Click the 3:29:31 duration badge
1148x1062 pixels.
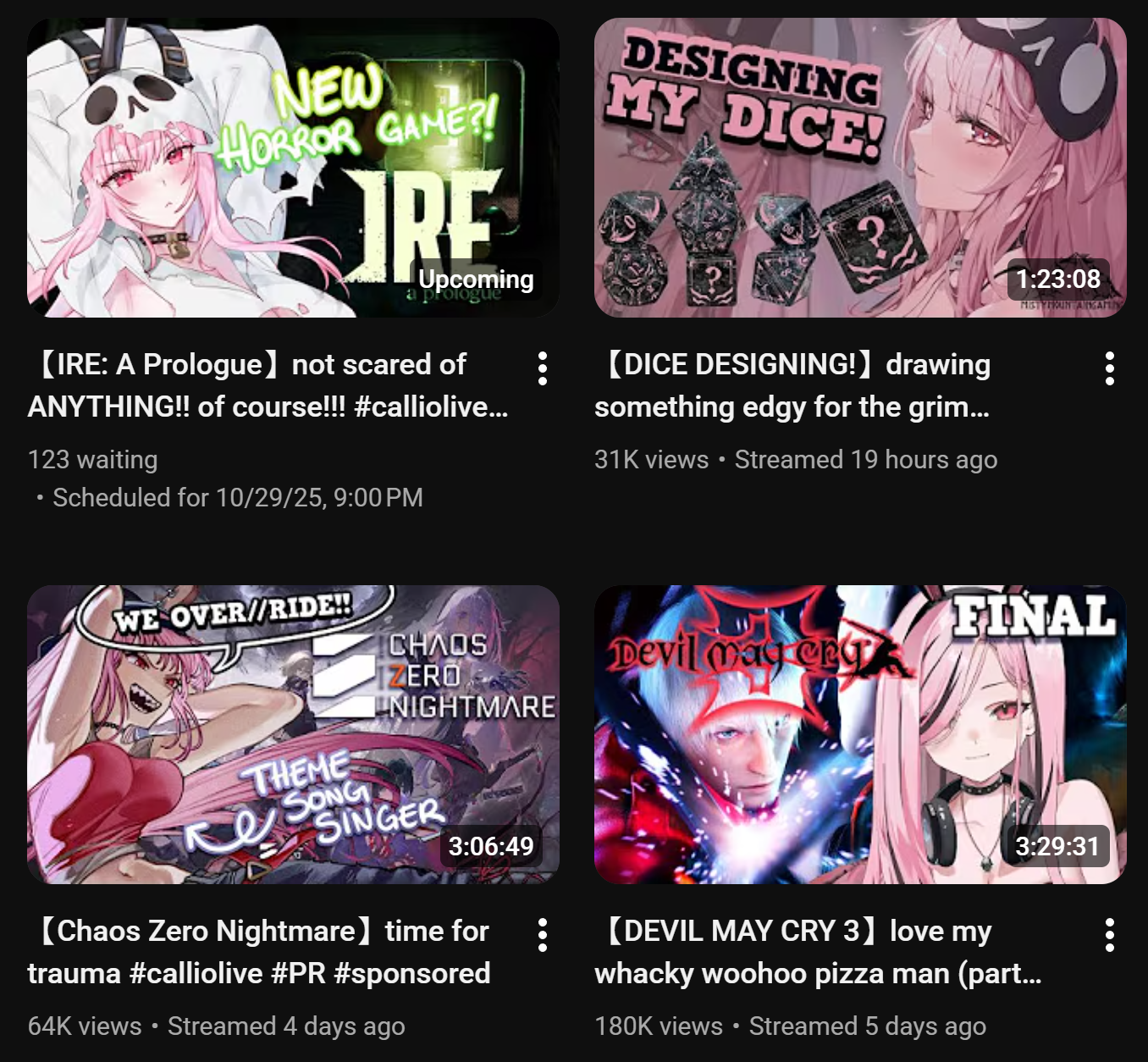pyautogui.click(x=1058, y=846)
